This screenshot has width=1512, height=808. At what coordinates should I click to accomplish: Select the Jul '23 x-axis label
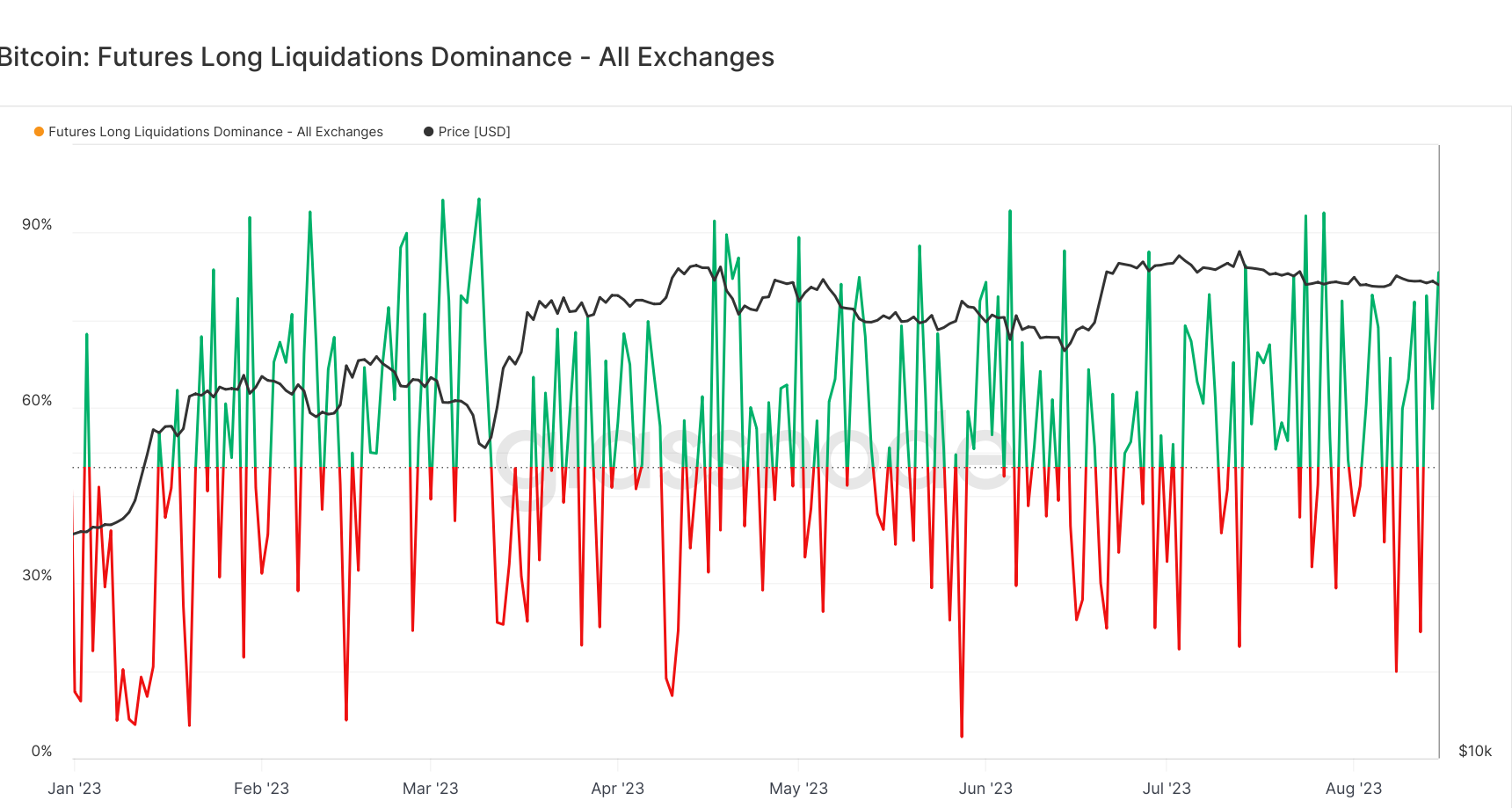1167,789
